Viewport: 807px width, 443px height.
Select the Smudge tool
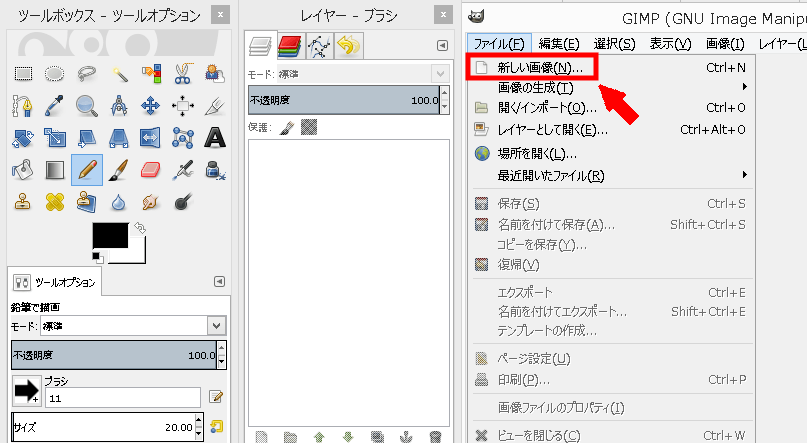(151, 202)
